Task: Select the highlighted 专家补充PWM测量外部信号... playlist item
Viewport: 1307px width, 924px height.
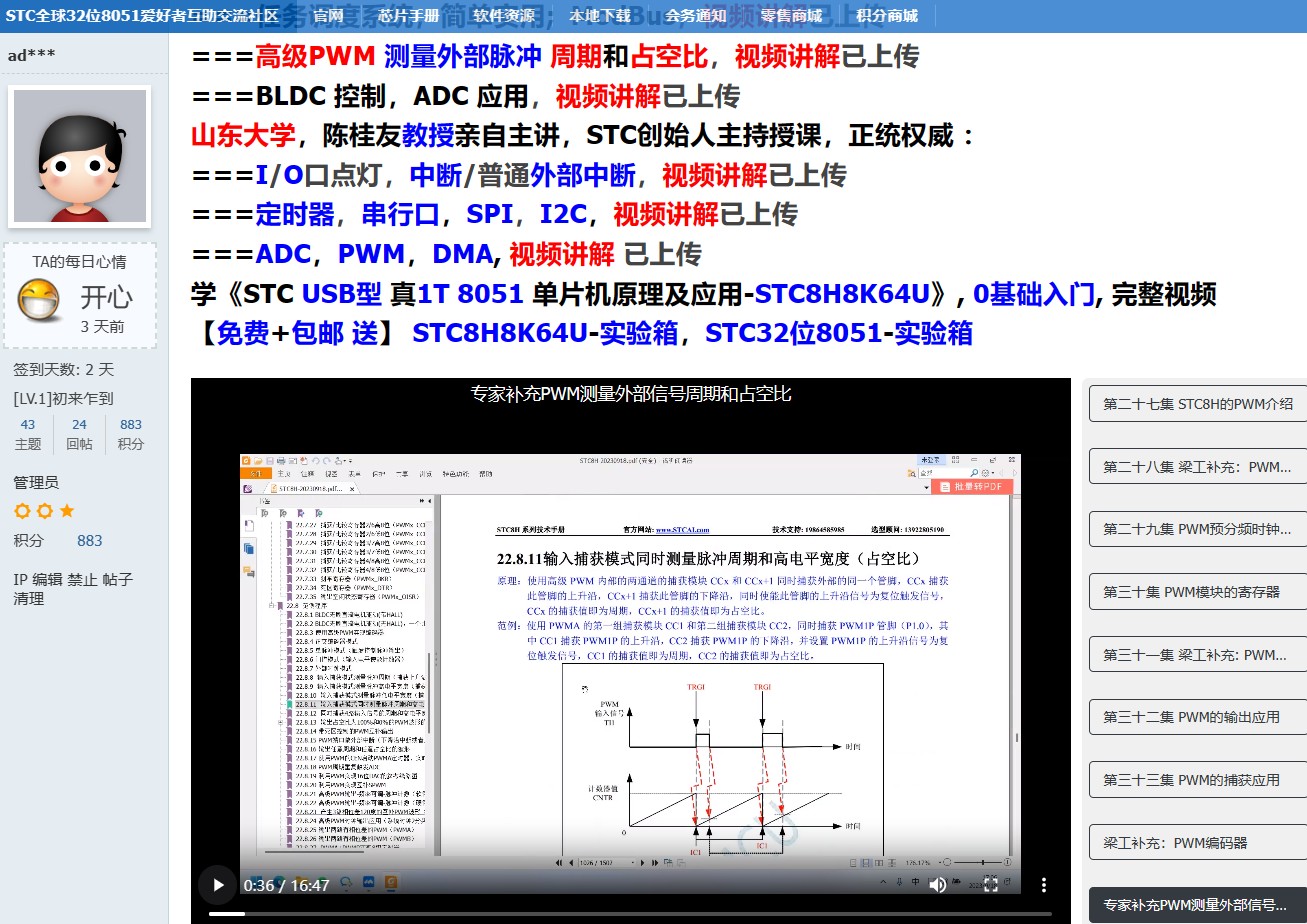Action: tap(1198, 905)
